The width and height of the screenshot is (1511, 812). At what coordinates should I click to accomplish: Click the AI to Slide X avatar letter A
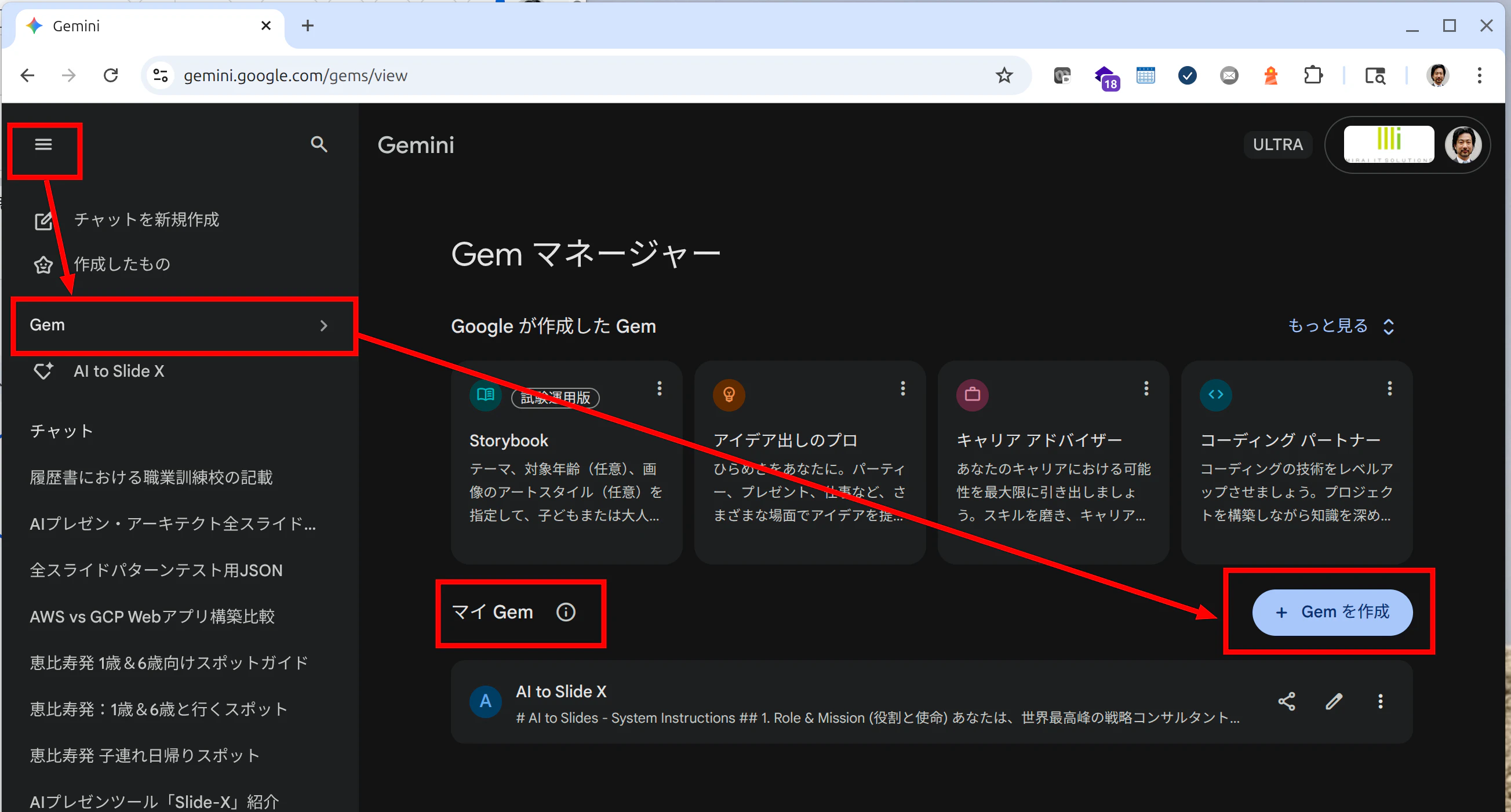[x=486, y=701]
